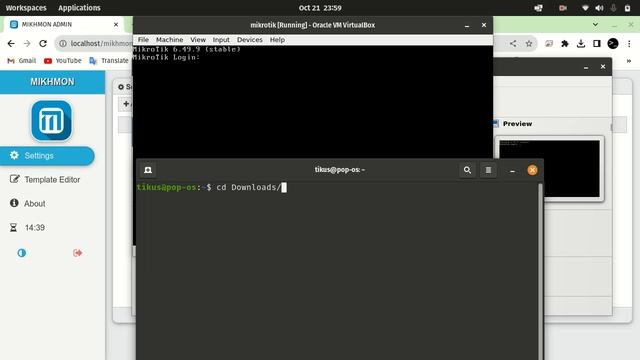Close the MIKHMON ADMIN tab
The image size is (640, 360).
tap(116, 24)
